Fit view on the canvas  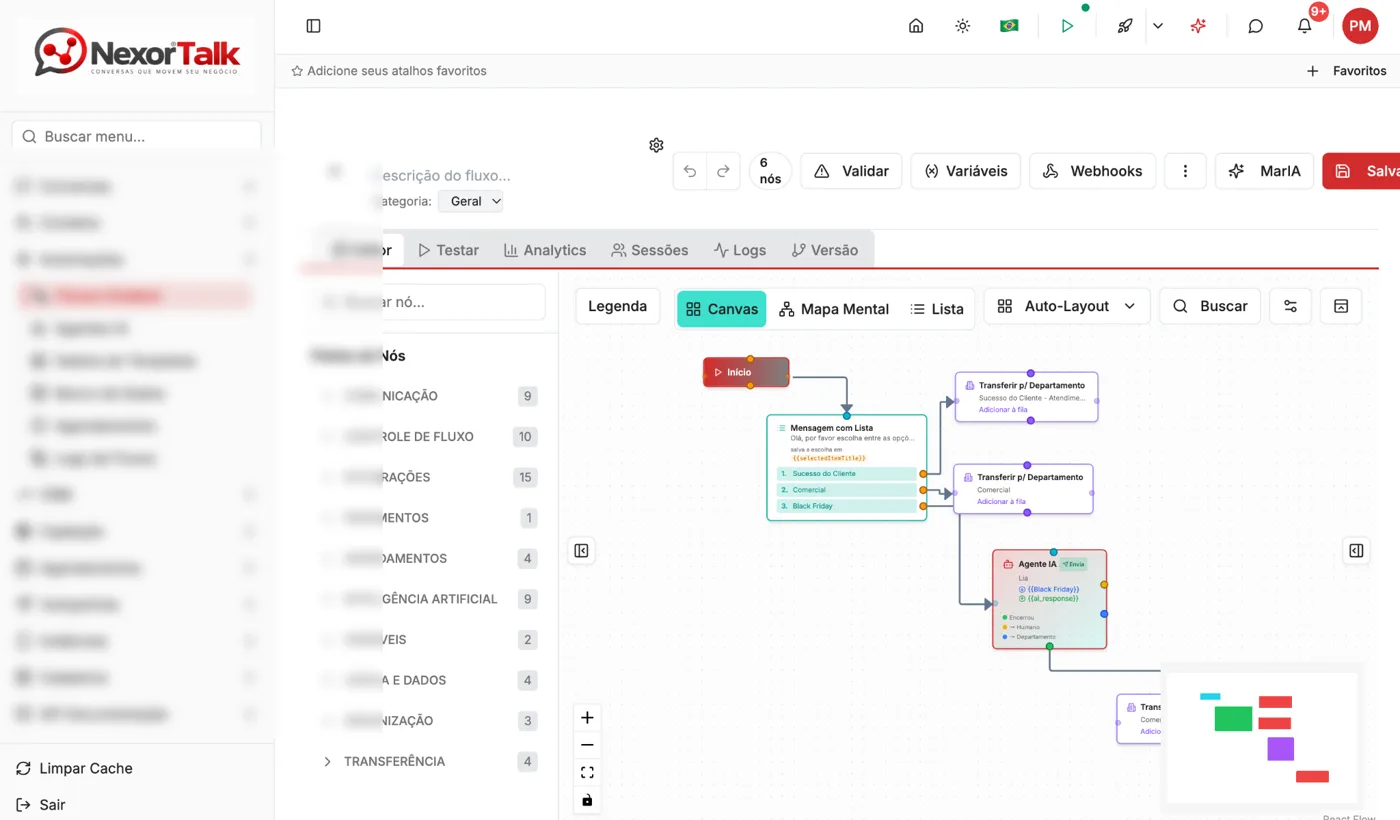point(587,772)
